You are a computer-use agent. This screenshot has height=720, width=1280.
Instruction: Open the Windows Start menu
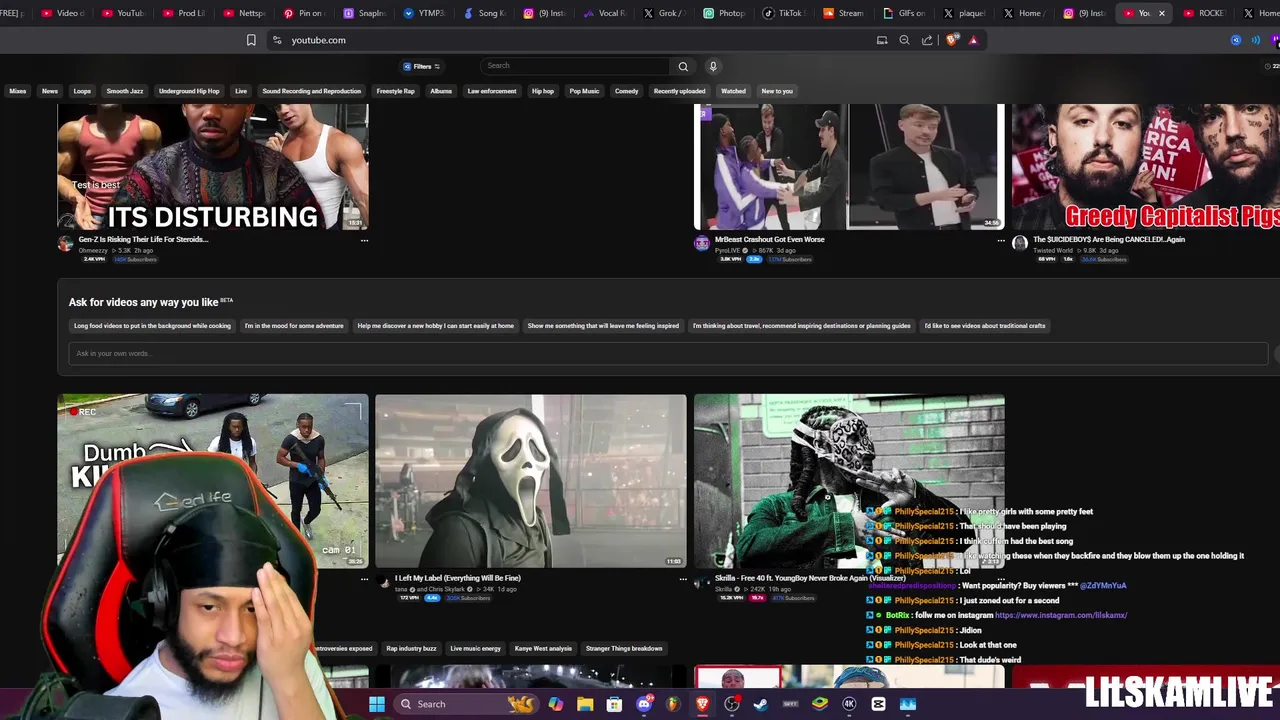[377, 704]
